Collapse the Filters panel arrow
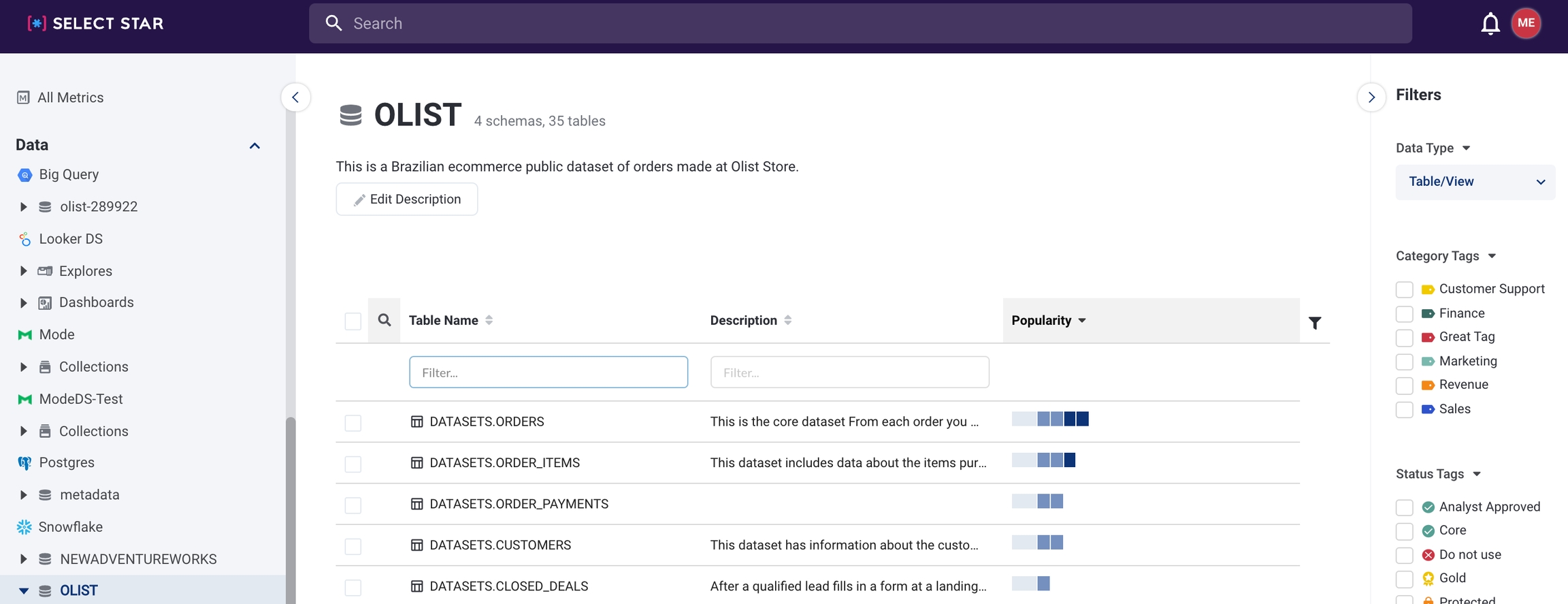Image resolution: width=1568 pixels, height=604 pixels. [1371, 97]
